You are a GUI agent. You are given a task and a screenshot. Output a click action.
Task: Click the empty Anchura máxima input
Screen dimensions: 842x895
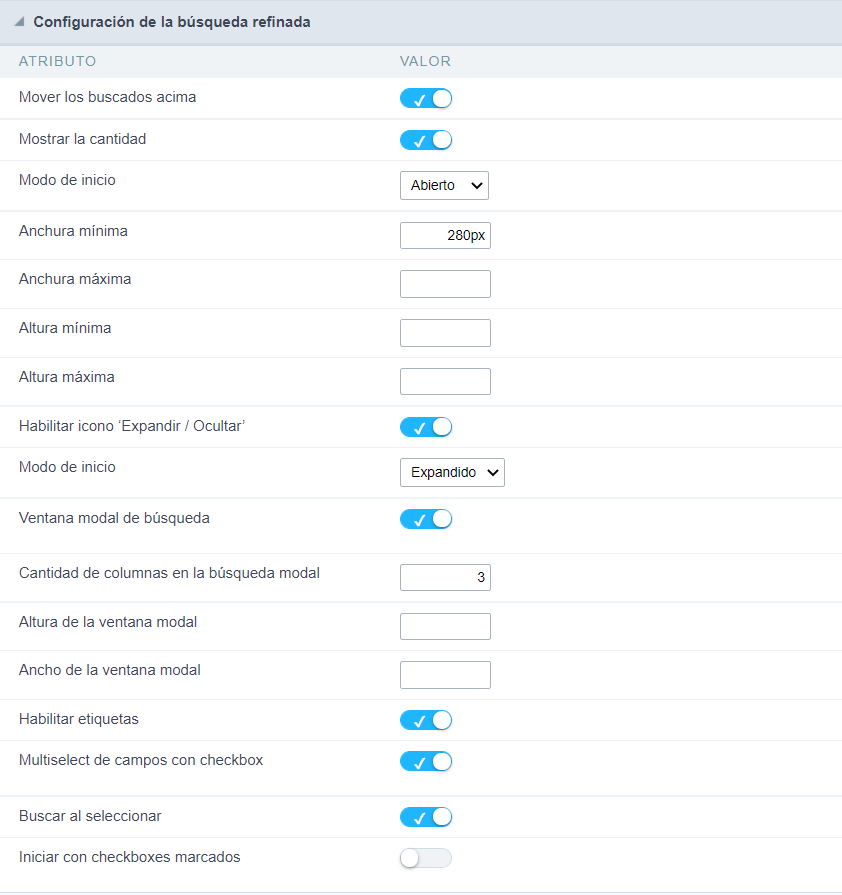click(445, 283)
